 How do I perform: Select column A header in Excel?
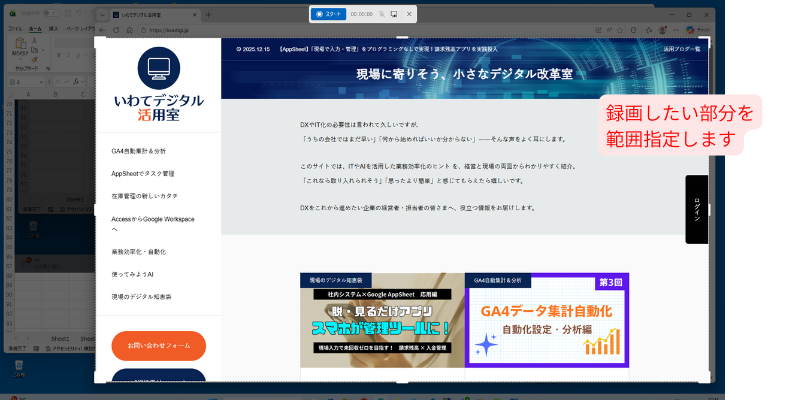pos(28,94)
